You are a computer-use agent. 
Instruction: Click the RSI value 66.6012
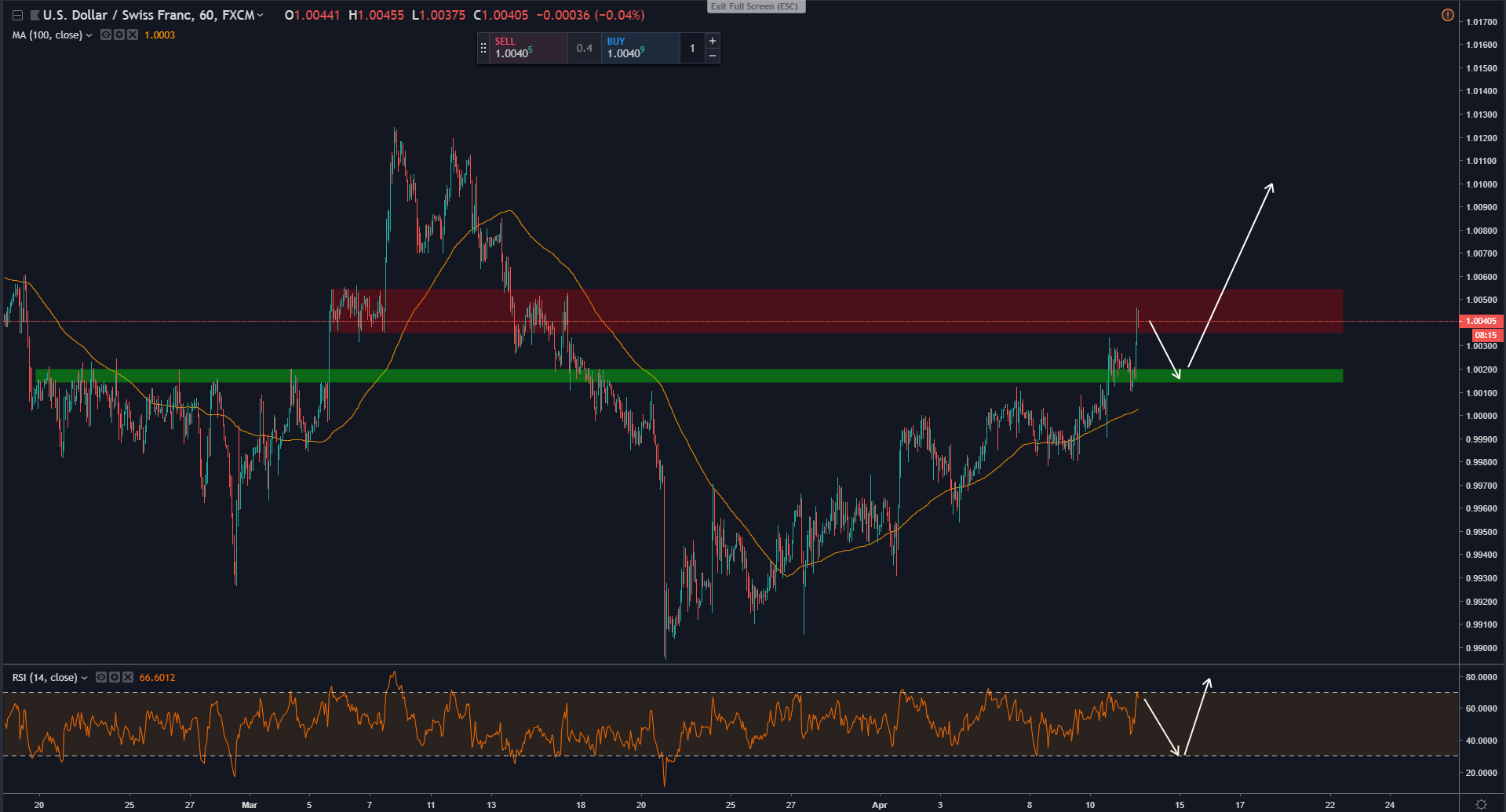(157, 678)
